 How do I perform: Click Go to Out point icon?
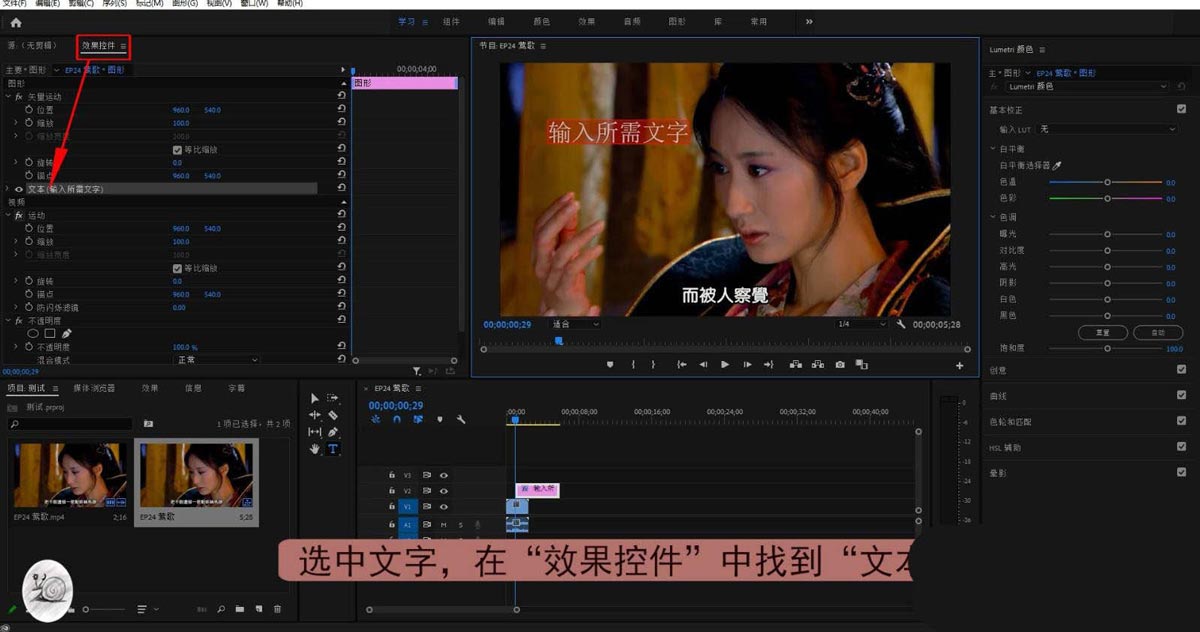point(769,365)
